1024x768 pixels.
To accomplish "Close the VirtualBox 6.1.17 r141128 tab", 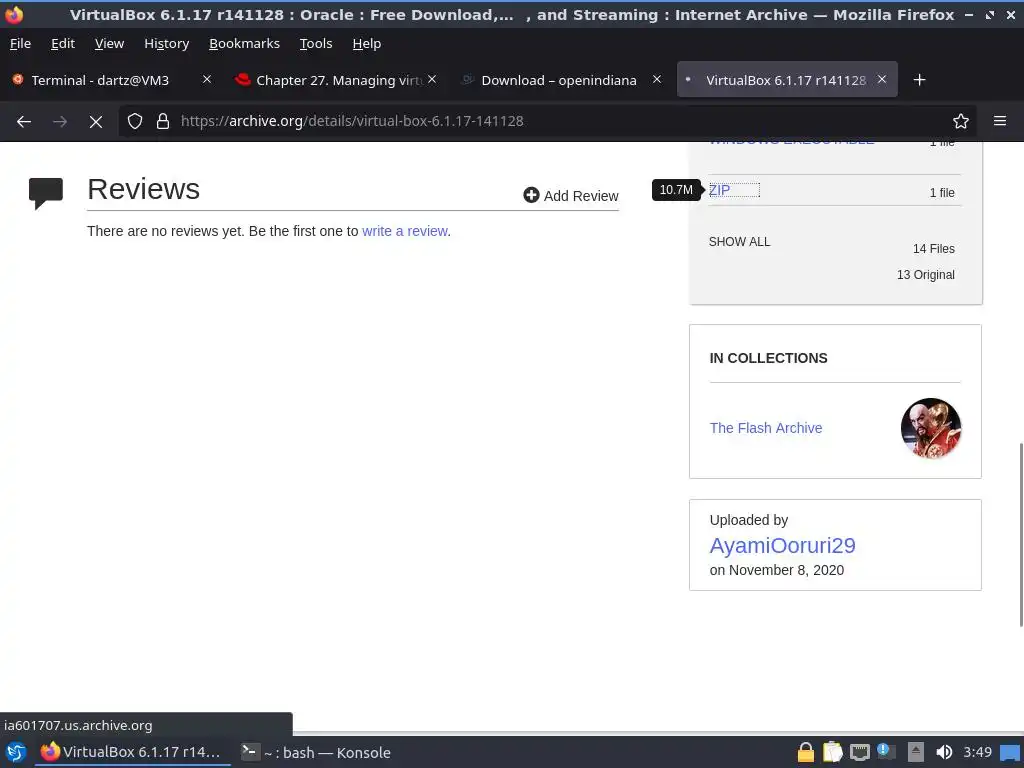I will point(882,79).
